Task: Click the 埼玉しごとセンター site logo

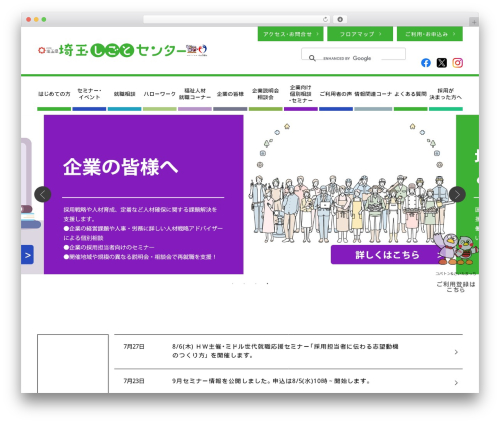Action: coord(123,50)
